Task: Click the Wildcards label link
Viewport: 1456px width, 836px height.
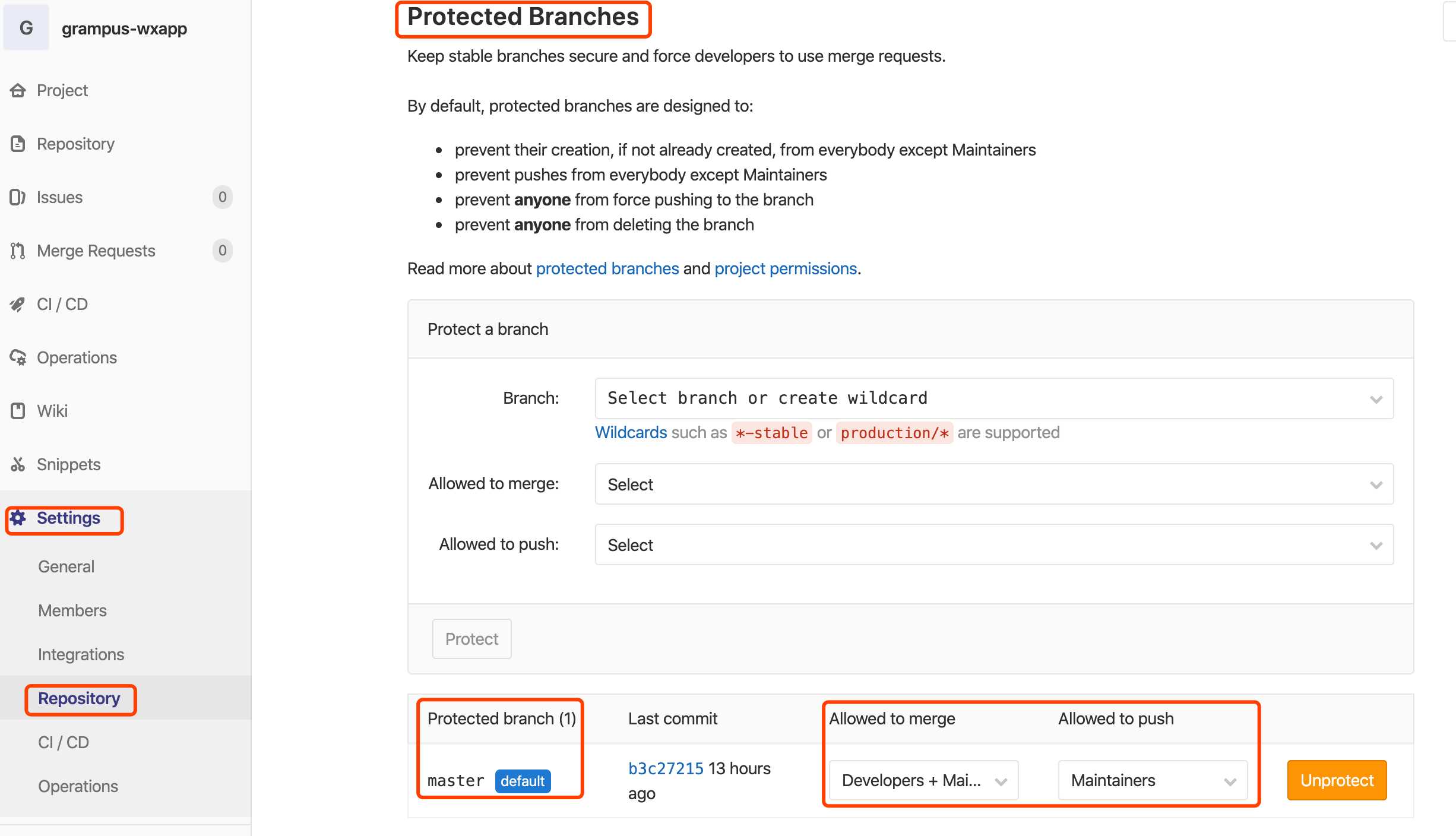Action: point(631,432)
